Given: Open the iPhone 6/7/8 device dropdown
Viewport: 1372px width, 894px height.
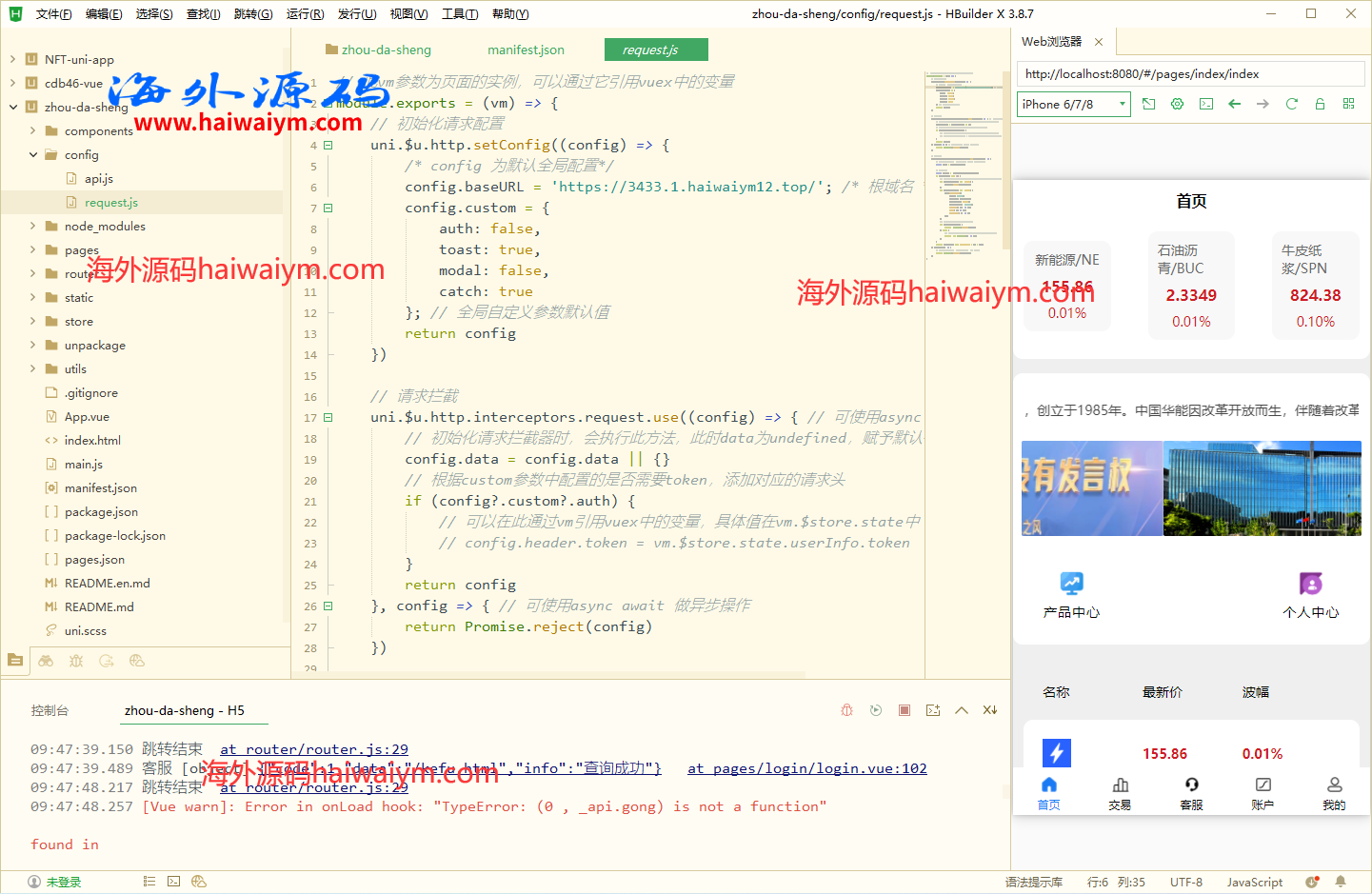Looking at the screenshot, I should pos(1074,104).
